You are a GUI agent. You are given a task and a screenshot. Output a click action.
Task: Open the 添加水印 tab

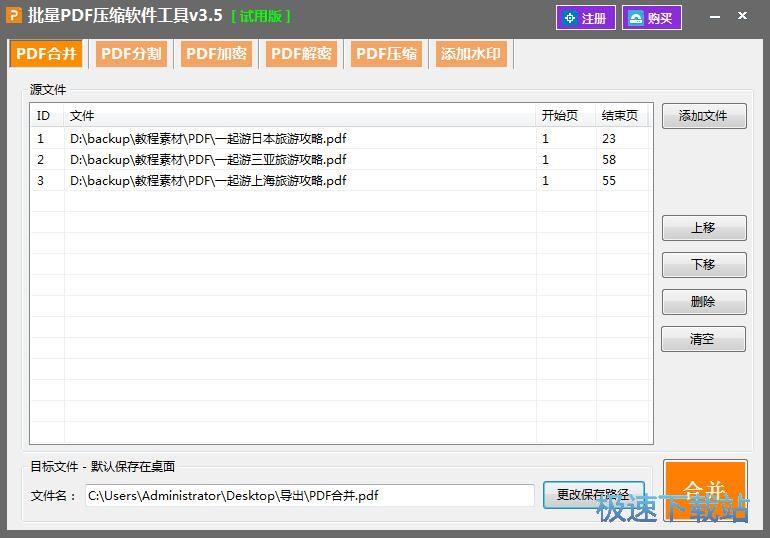471,54
